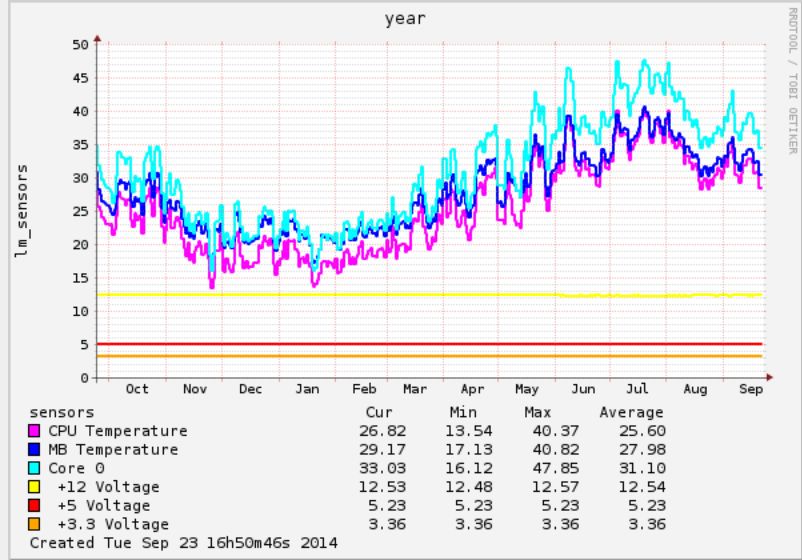Click the 'Core 0' legend label
Viewport: 802px width, 560px height.
[76, 468]
